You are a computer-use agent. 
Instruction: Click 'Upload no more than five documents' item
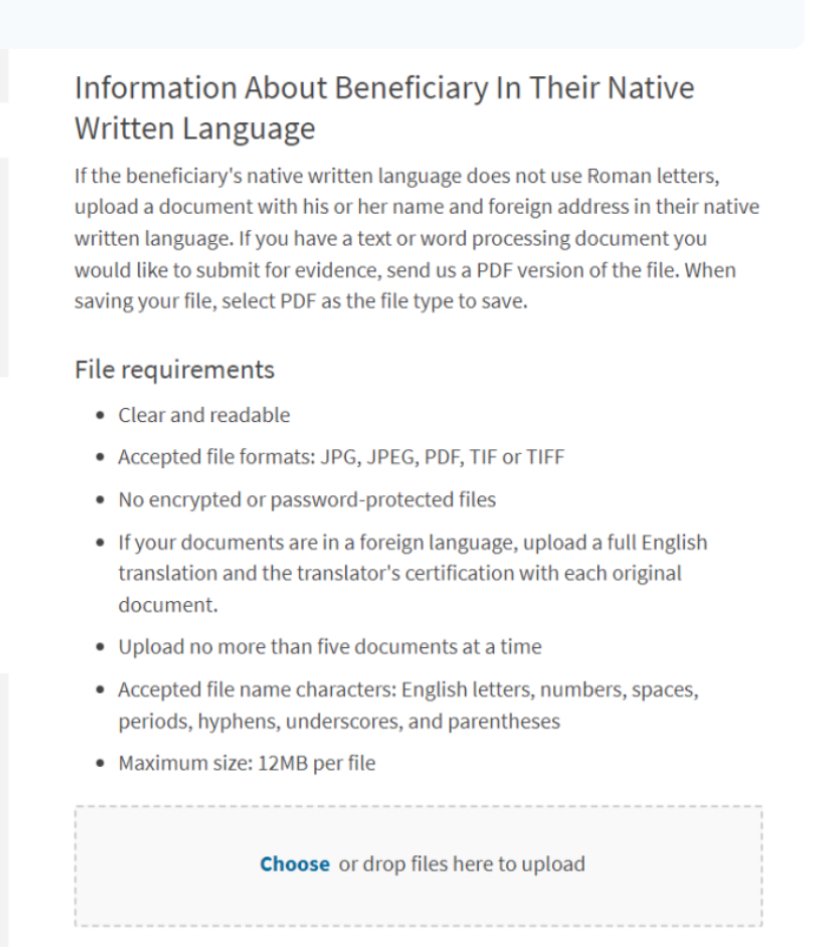tap(330, 647)
